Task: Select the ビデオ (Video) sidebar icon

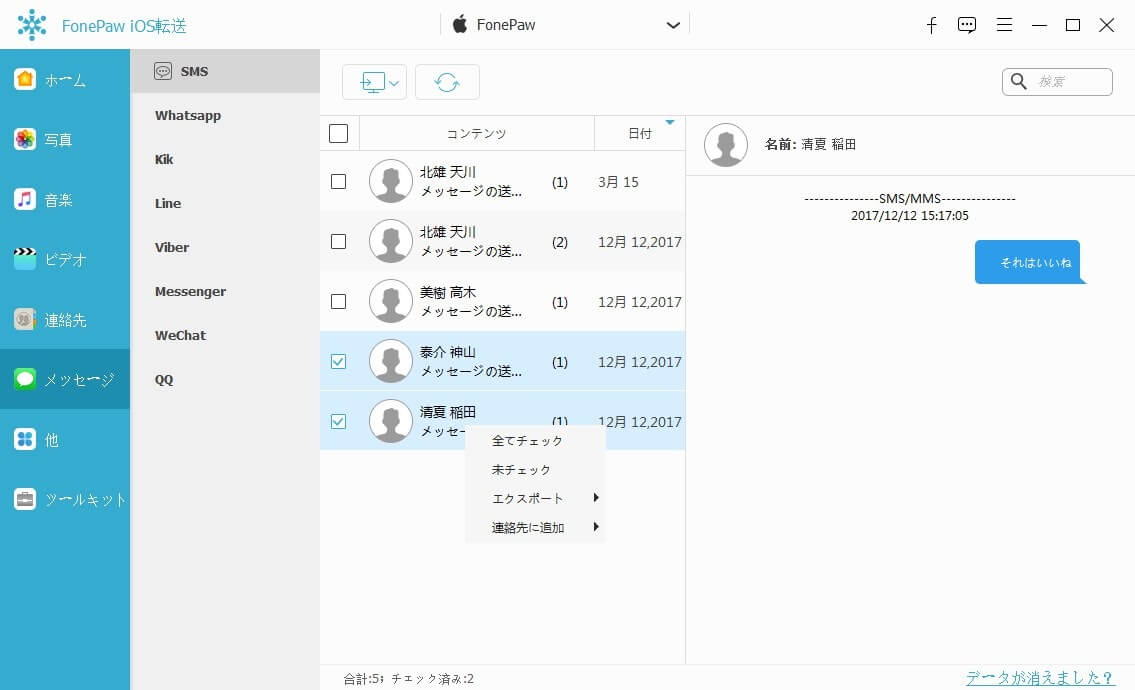Action: pos(27,259)
